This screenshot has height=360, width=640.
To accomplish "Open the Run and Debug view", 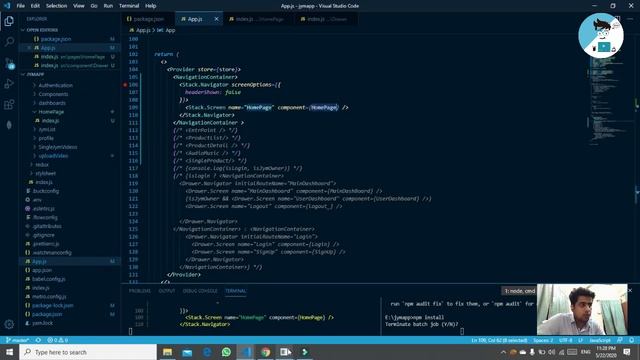I will [9, 84].
